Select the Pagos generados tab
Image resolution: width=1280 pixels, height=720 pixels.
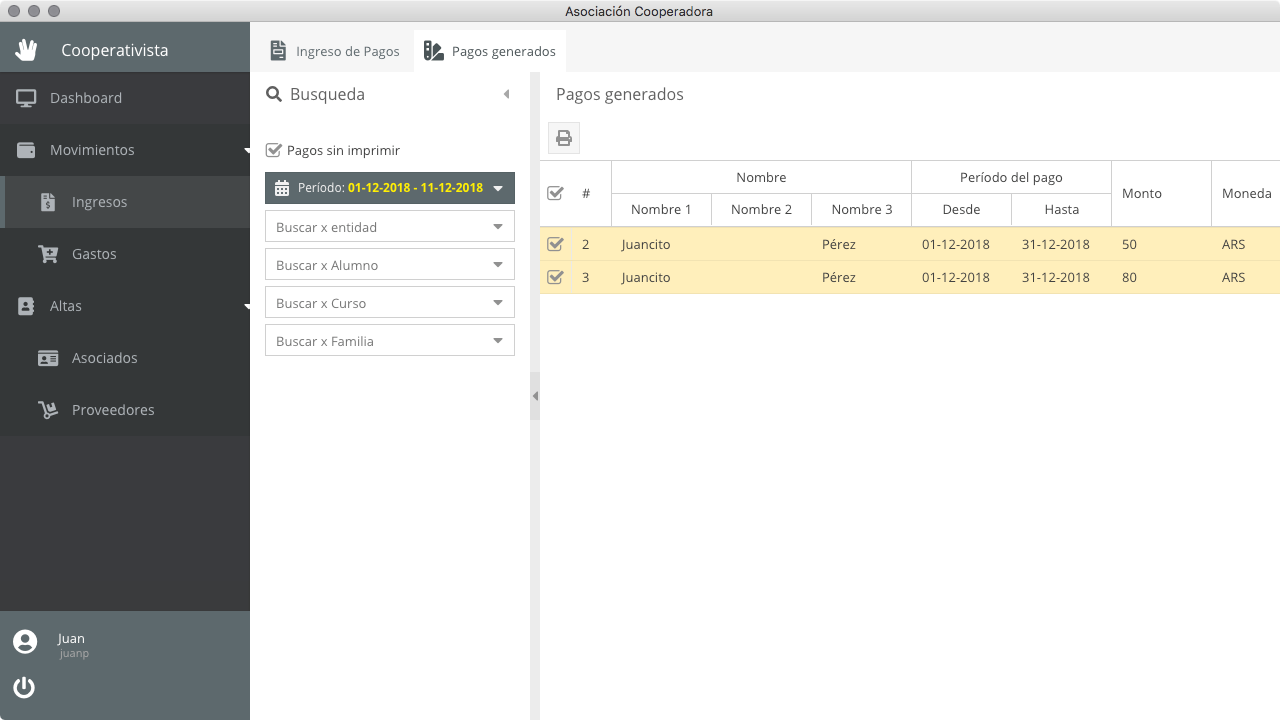[x=490, y=51]
